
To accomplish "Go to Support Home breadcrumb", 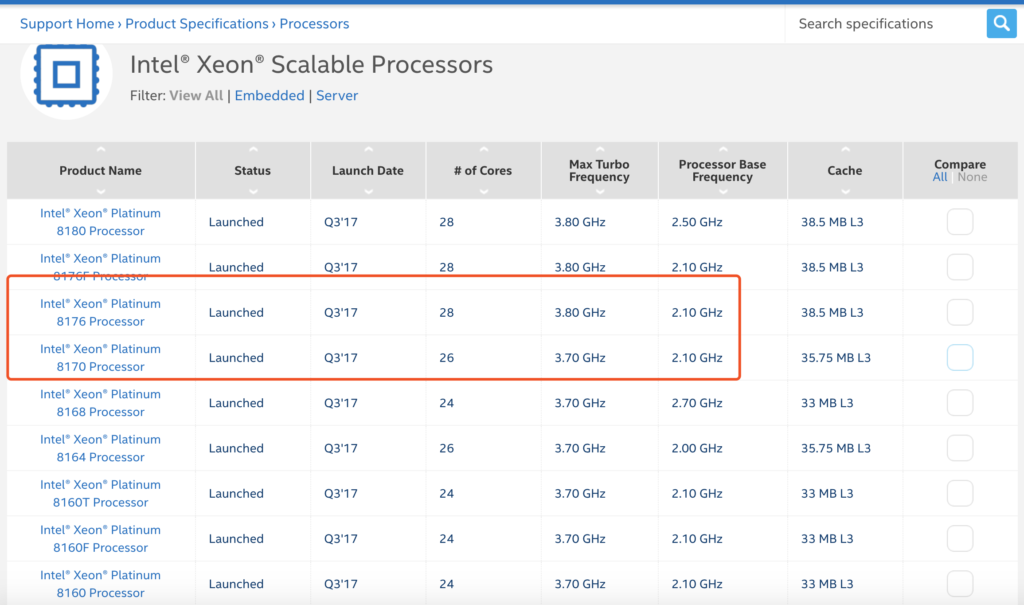I will (67, 24).
